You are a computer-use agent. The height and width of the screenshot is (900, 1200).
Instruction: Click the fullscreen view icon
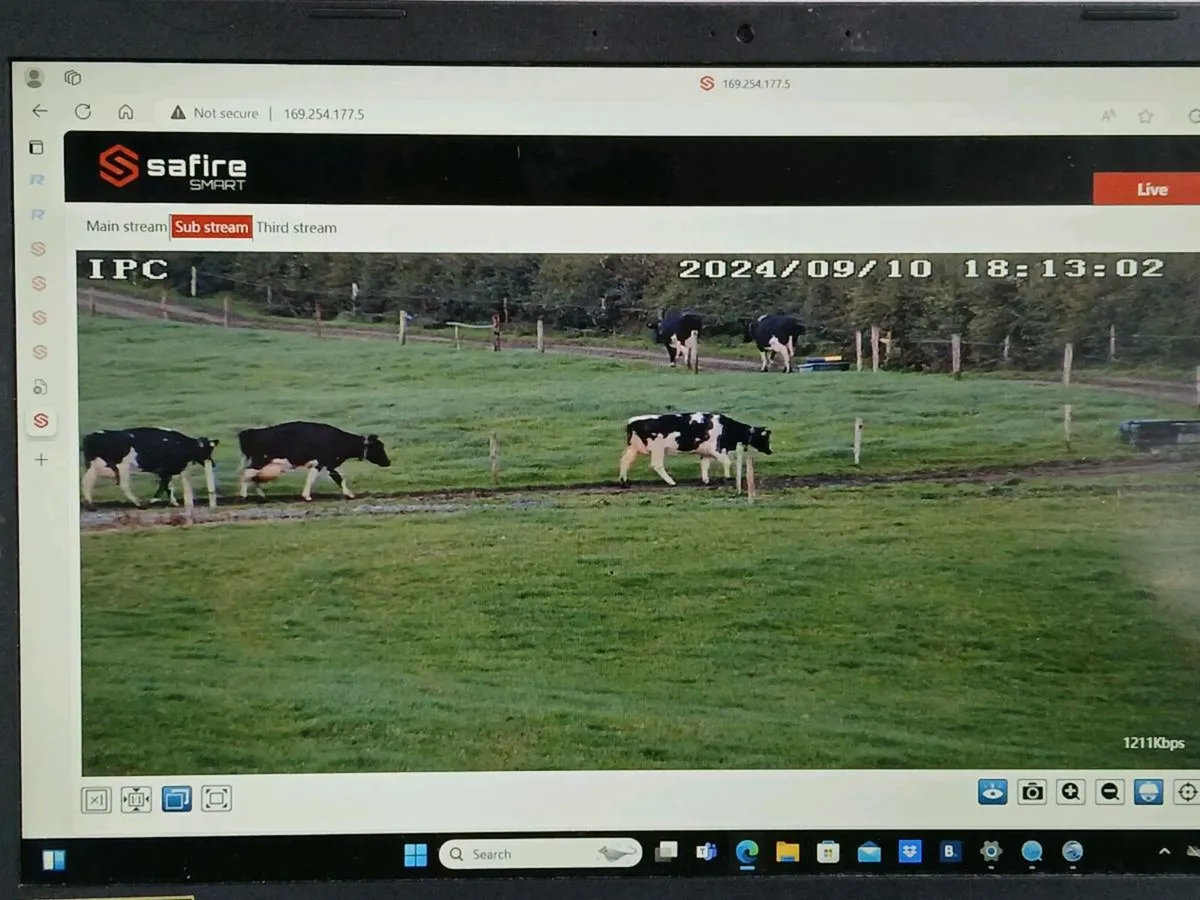click(x=215, y=799)
